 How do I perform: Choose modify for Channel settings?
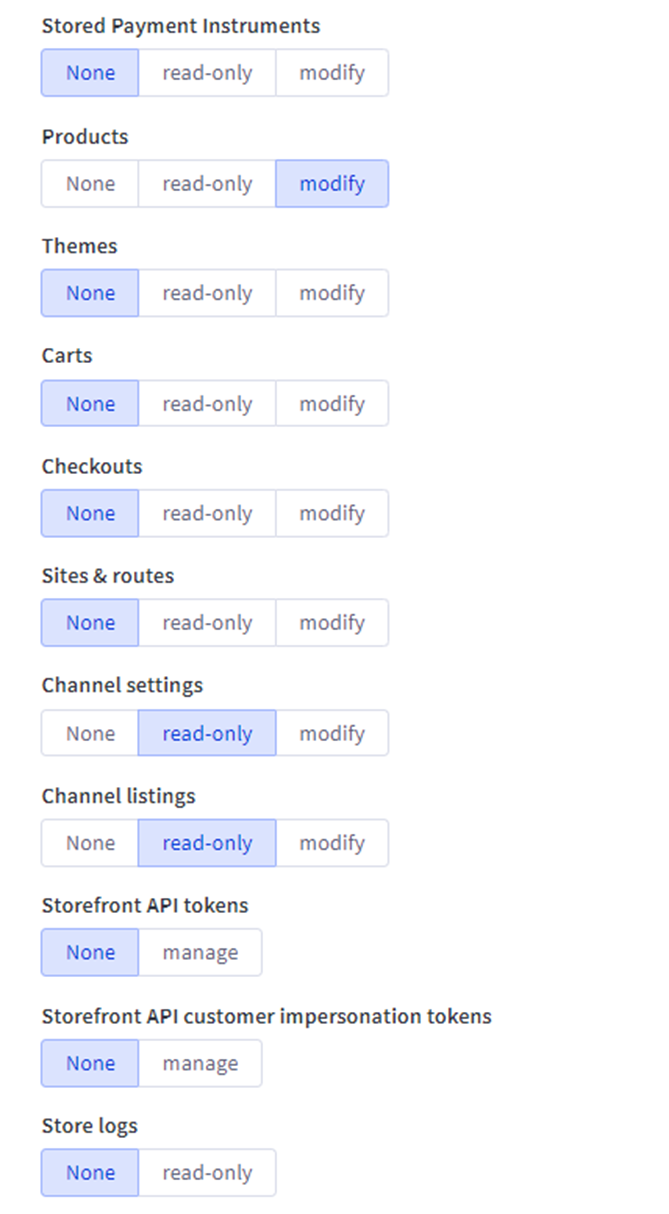coord(332,734)
